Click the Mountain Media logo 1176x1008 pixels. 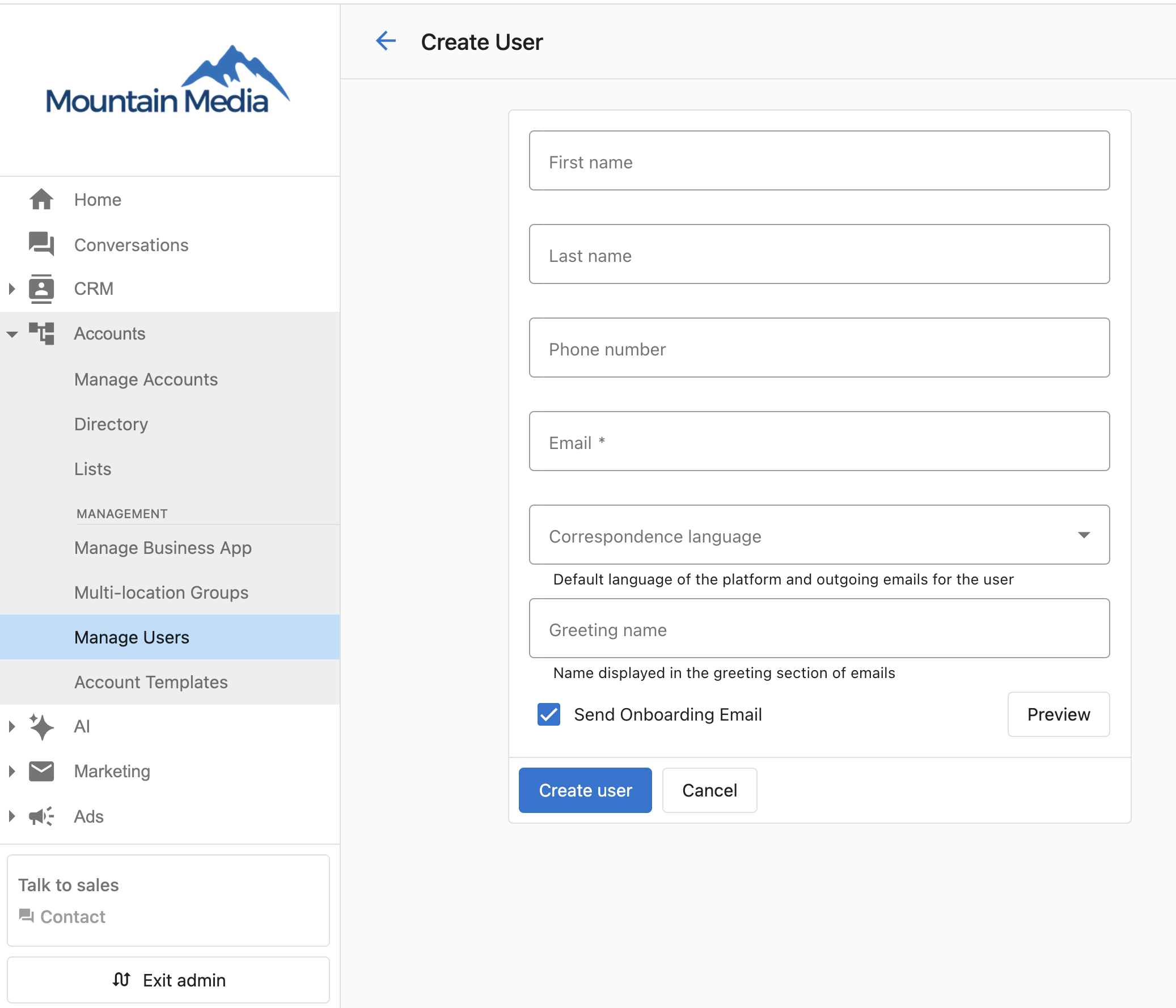pyautogui.click(x=168, y=79)
